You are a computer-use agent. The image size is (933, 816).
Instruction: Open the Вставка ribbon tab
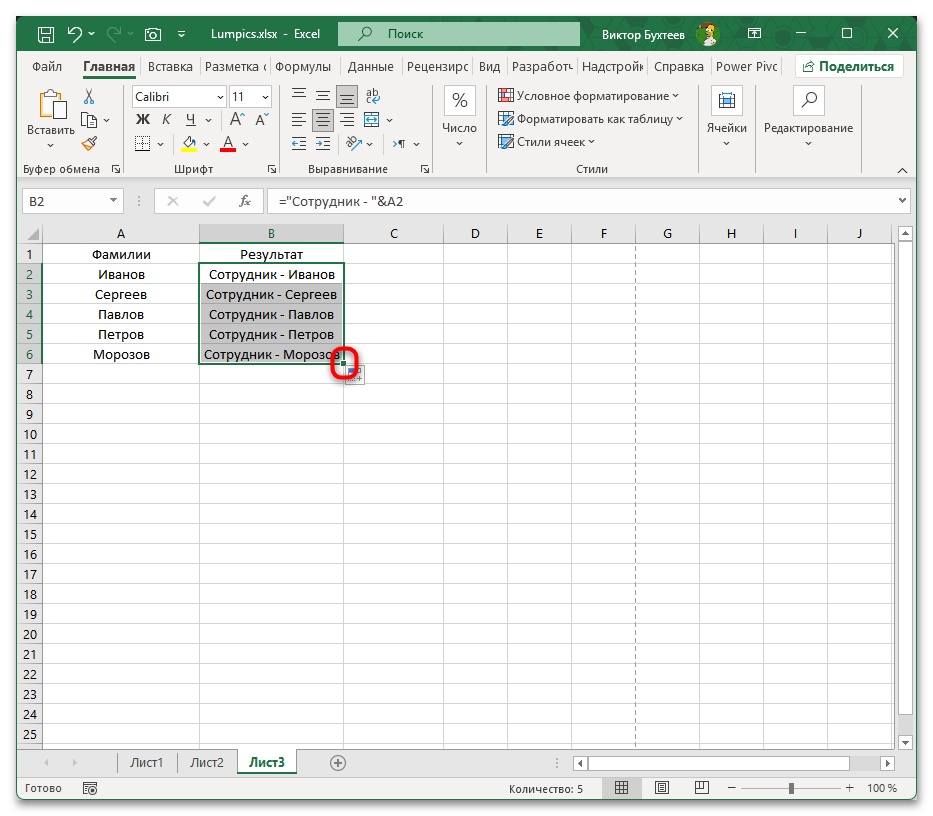coord(170,67)
